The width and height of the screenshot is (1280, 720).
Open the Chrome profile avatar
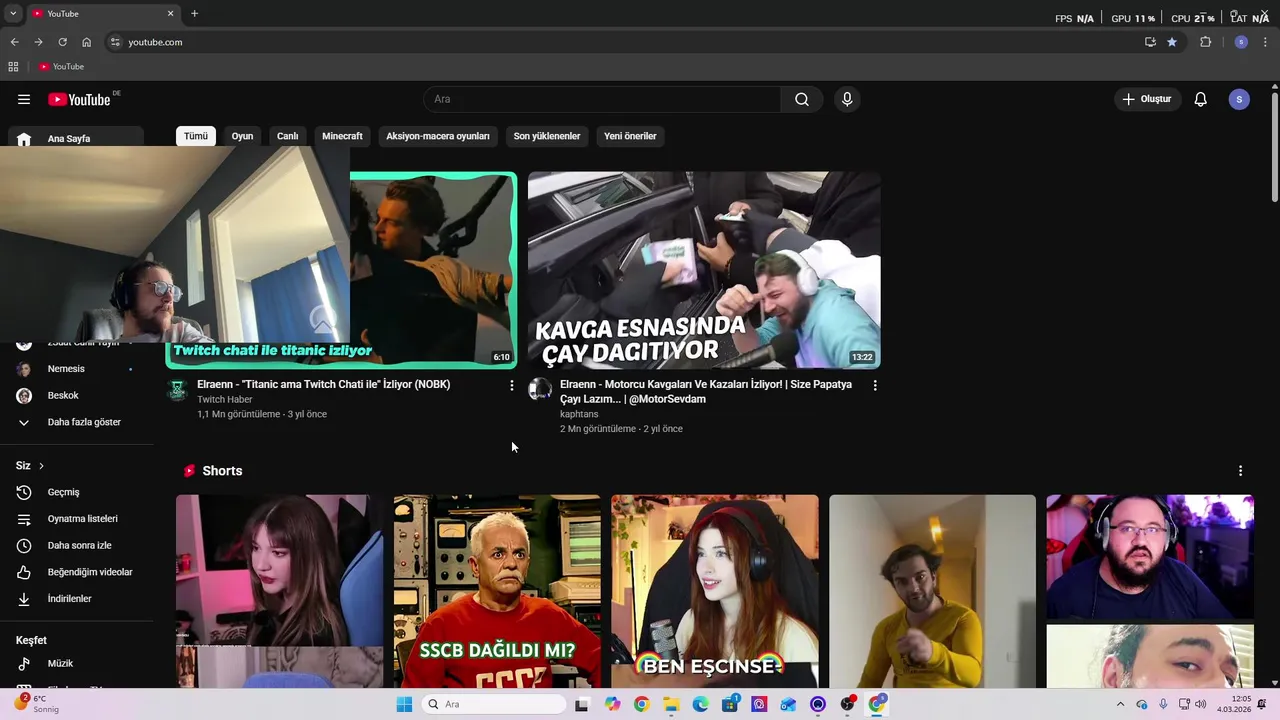(1241, 42)
